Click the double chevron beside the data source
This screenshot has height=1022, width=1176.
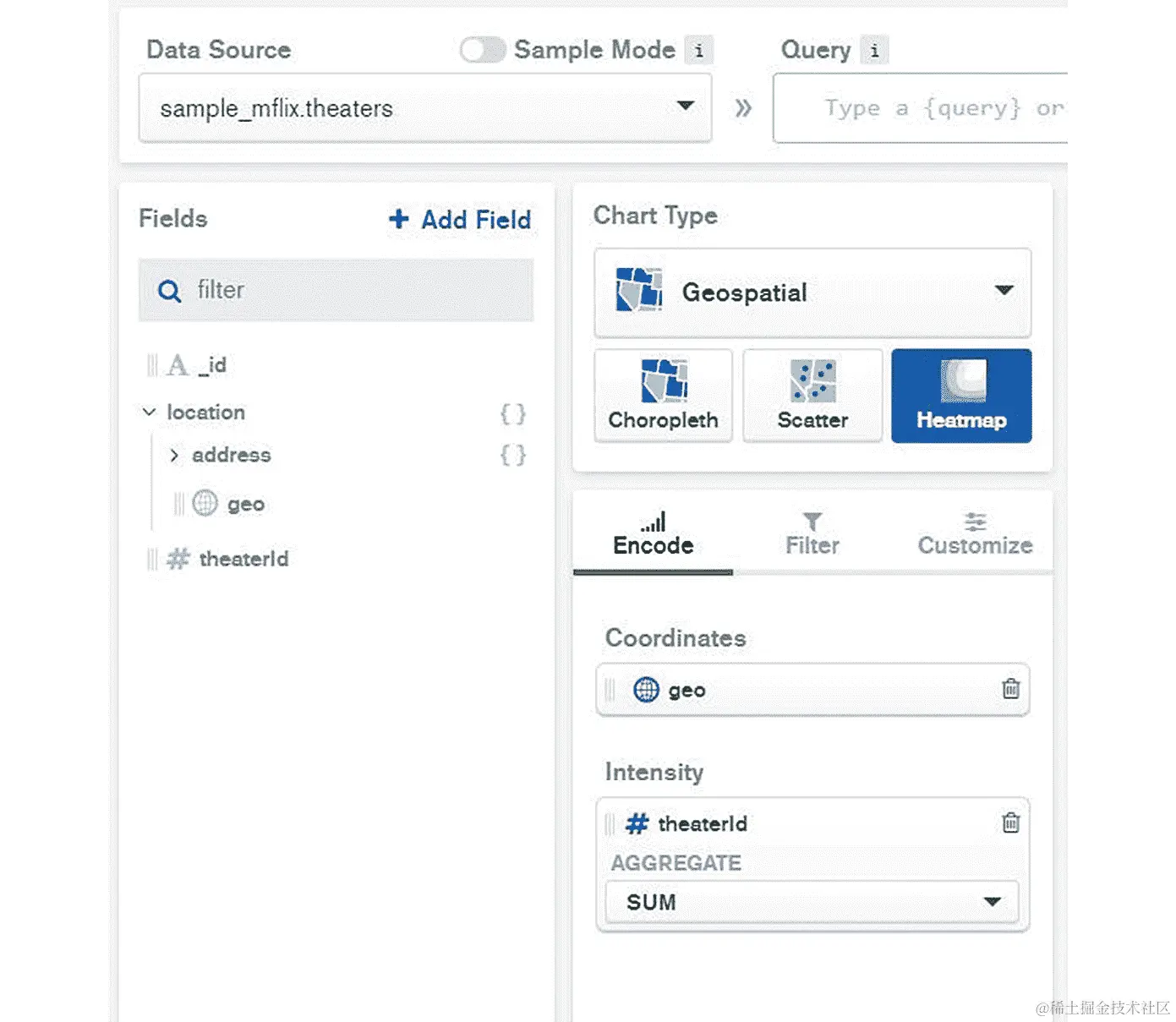[x=743, y=108]
